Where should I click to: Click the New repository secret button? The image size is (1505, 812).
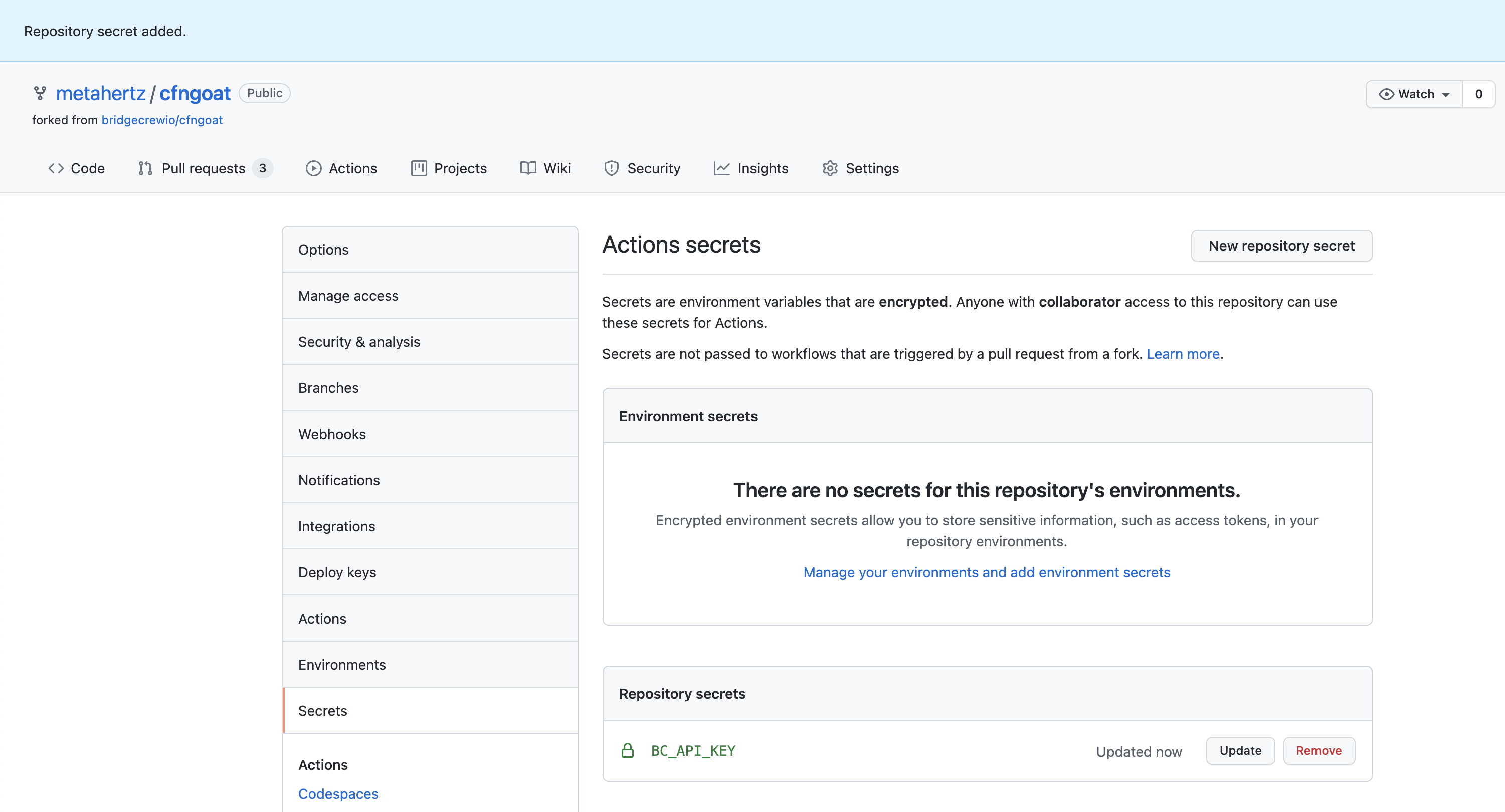click(1282, 245)
